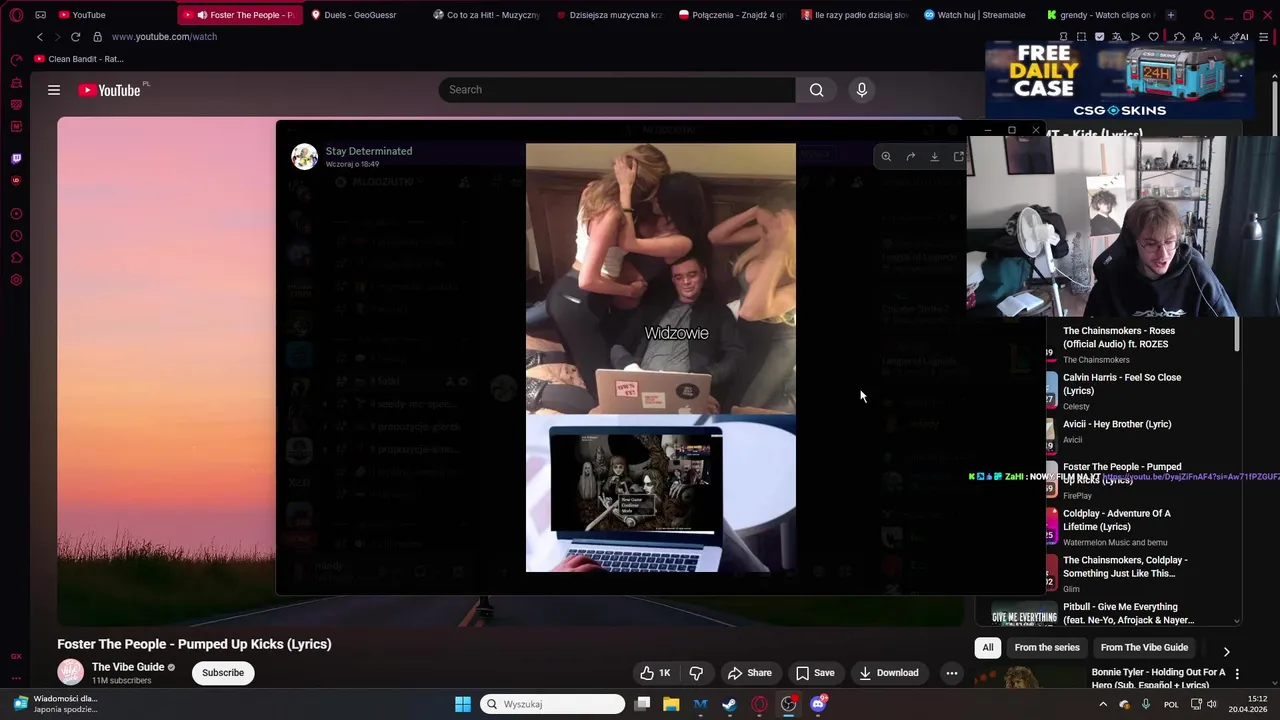Open the Opera AI toolbar button
The height and width of the screenshot is (720, 1280).
pos(1240,37)
